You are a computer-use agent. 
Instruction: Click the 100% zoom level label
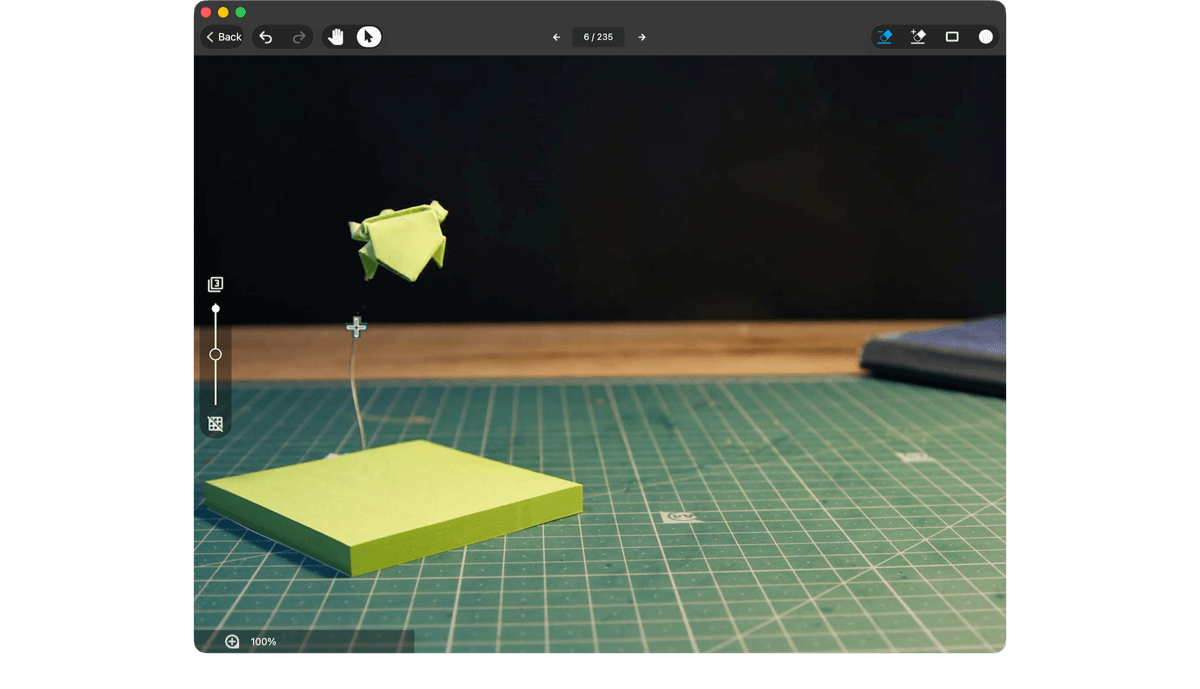click(x=262, y=642)
